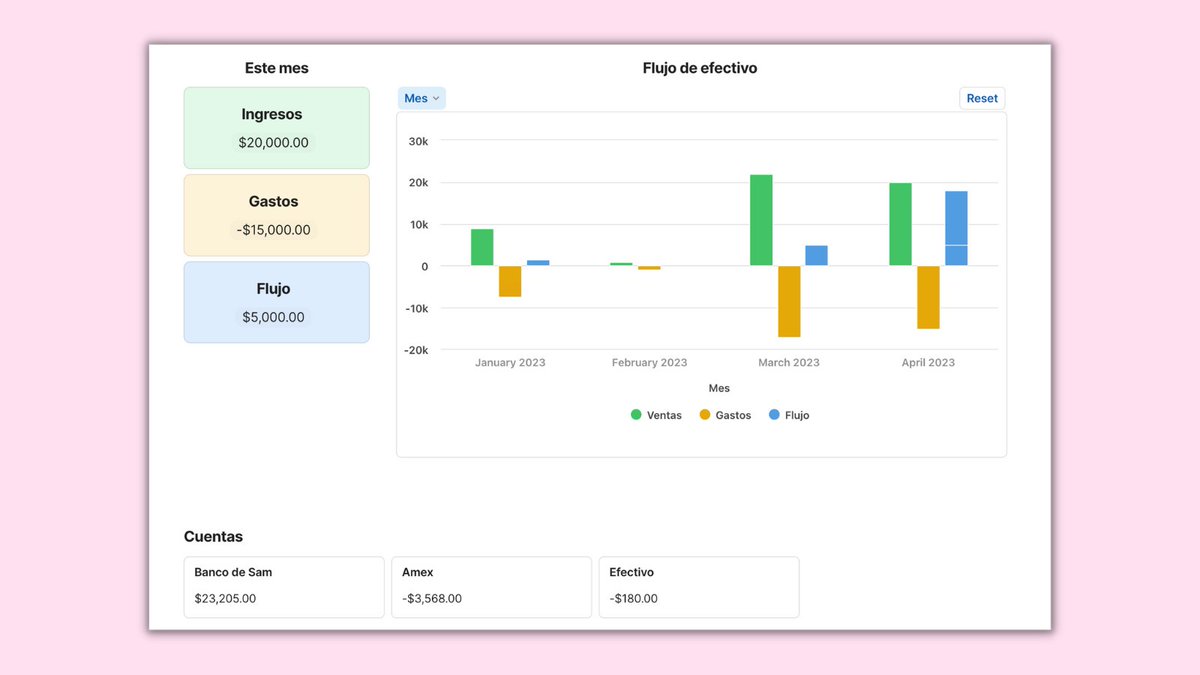Click the January 2023 axis label
The width and height of the screenshot is (1200, 675).
coord(510,363)
